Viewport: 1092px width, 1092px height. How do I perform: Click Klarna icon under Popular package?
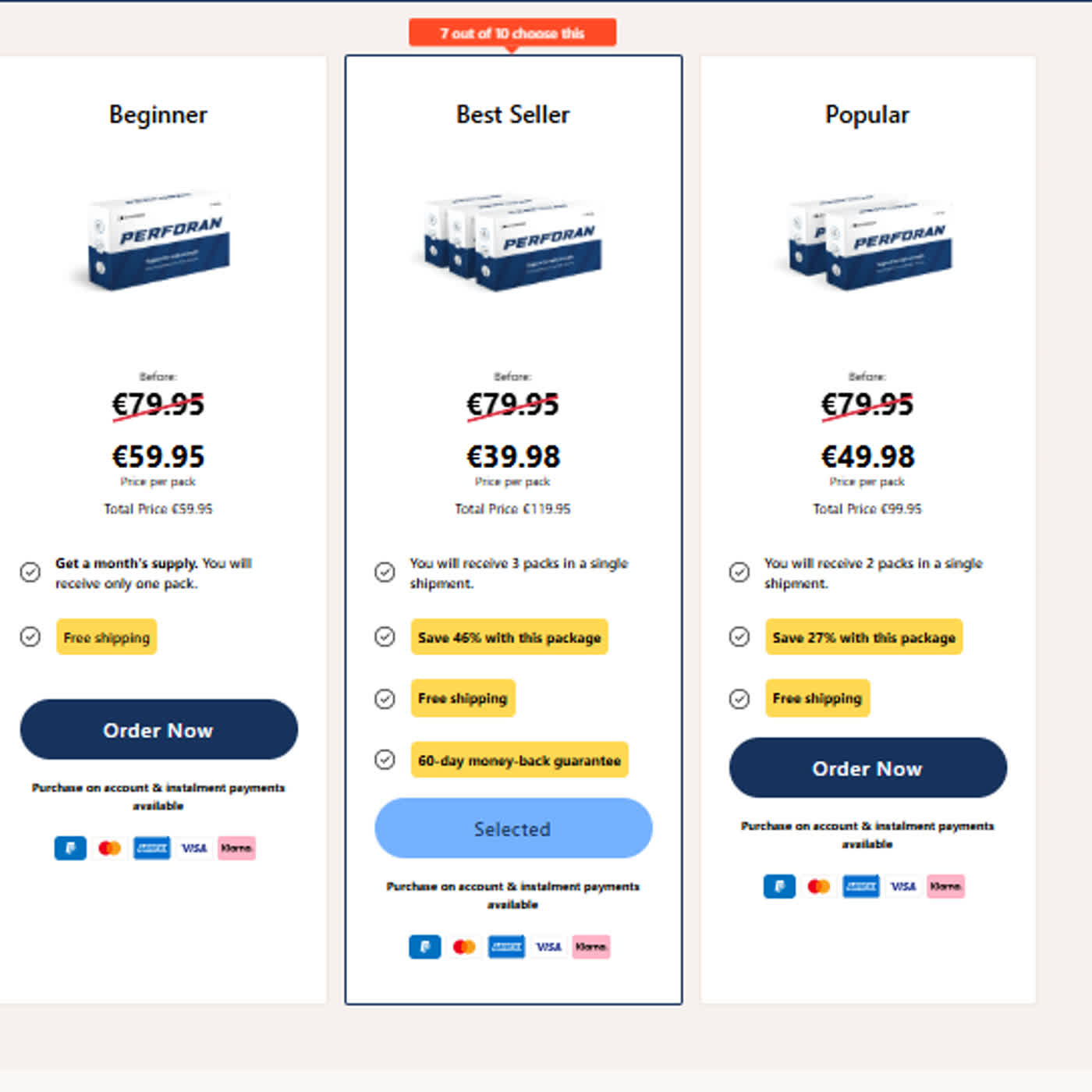click(945, 886)
